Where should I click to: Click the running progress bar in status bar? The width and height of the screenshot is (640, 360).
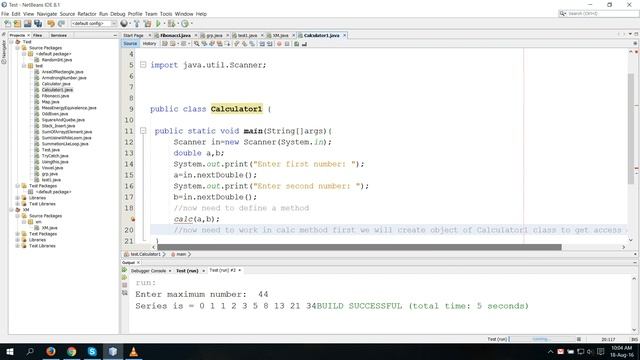coord(541,339)
